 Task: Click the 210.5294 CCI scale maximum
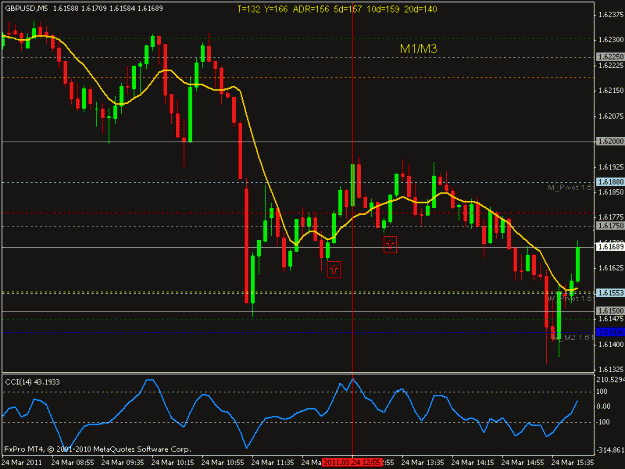click(610, 380)
